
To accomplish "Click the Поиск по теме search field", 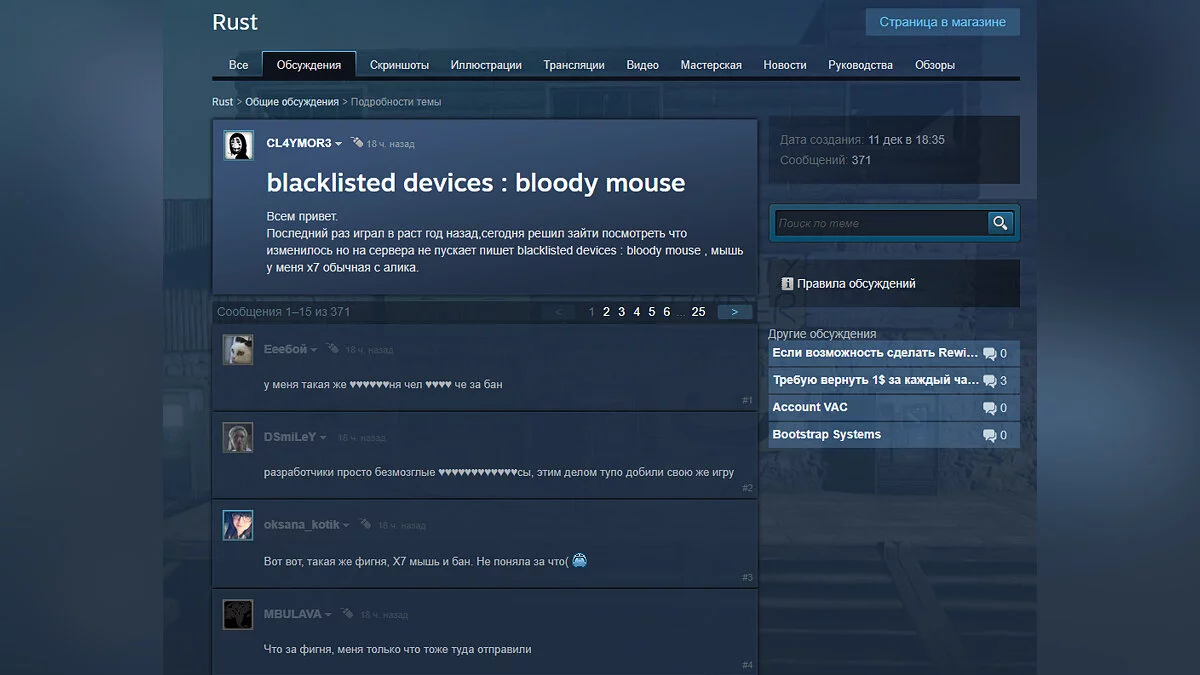I will tap(881, 223).
